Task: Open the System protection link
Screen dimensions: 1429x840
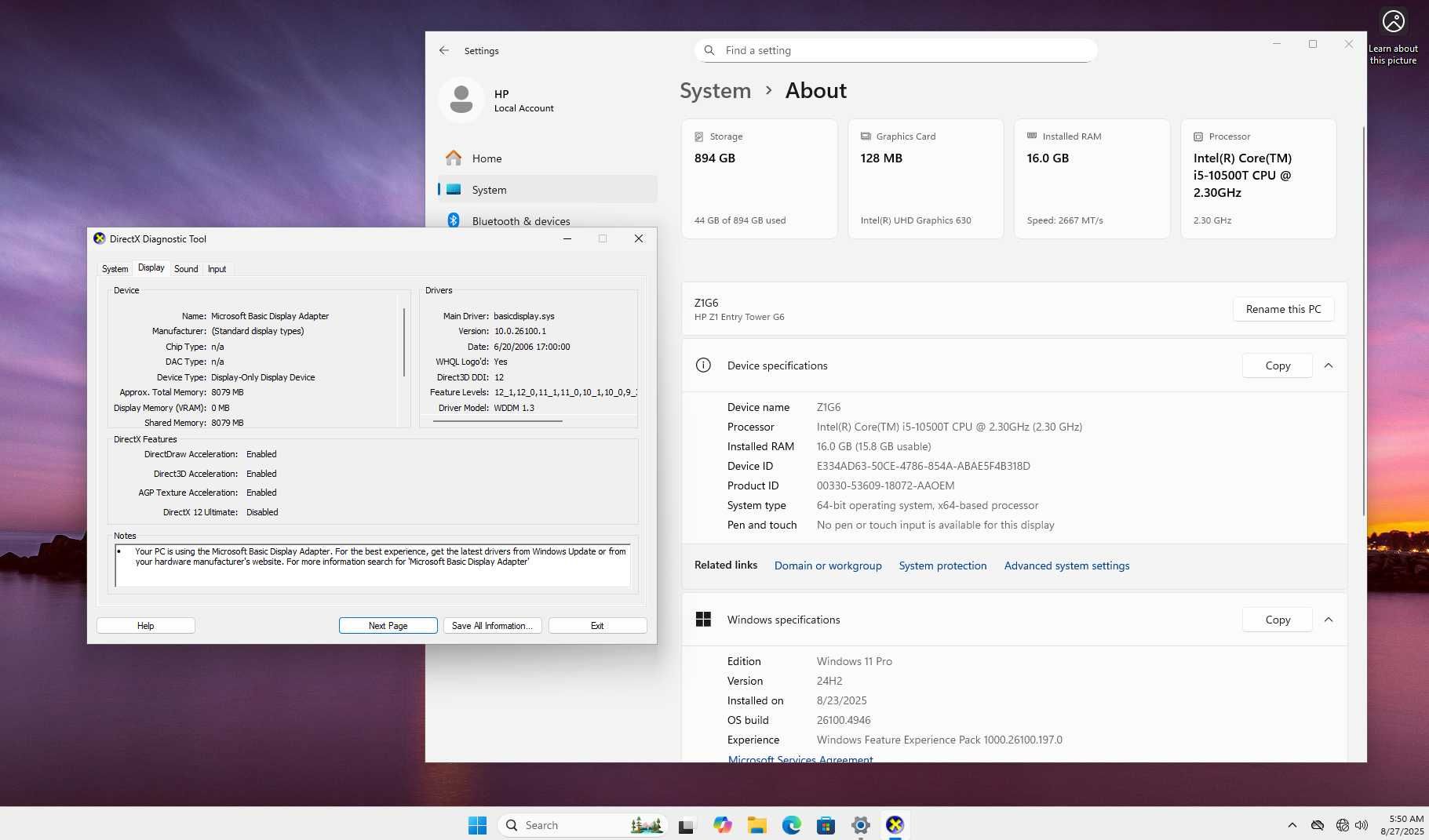Action: [942, 565]
